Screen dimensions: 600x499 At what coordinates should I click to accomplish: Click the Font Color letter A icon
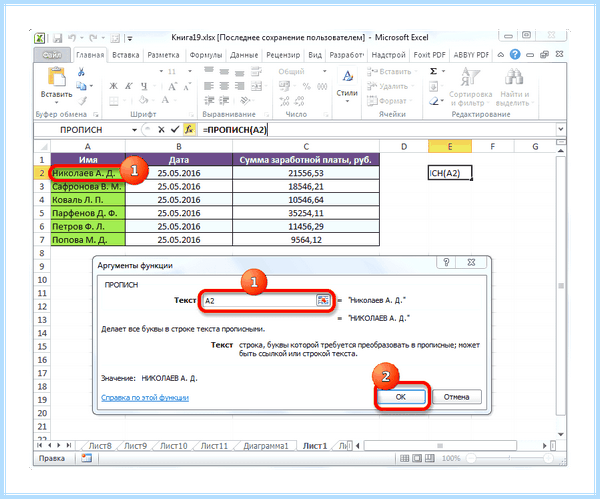(165, 100)
